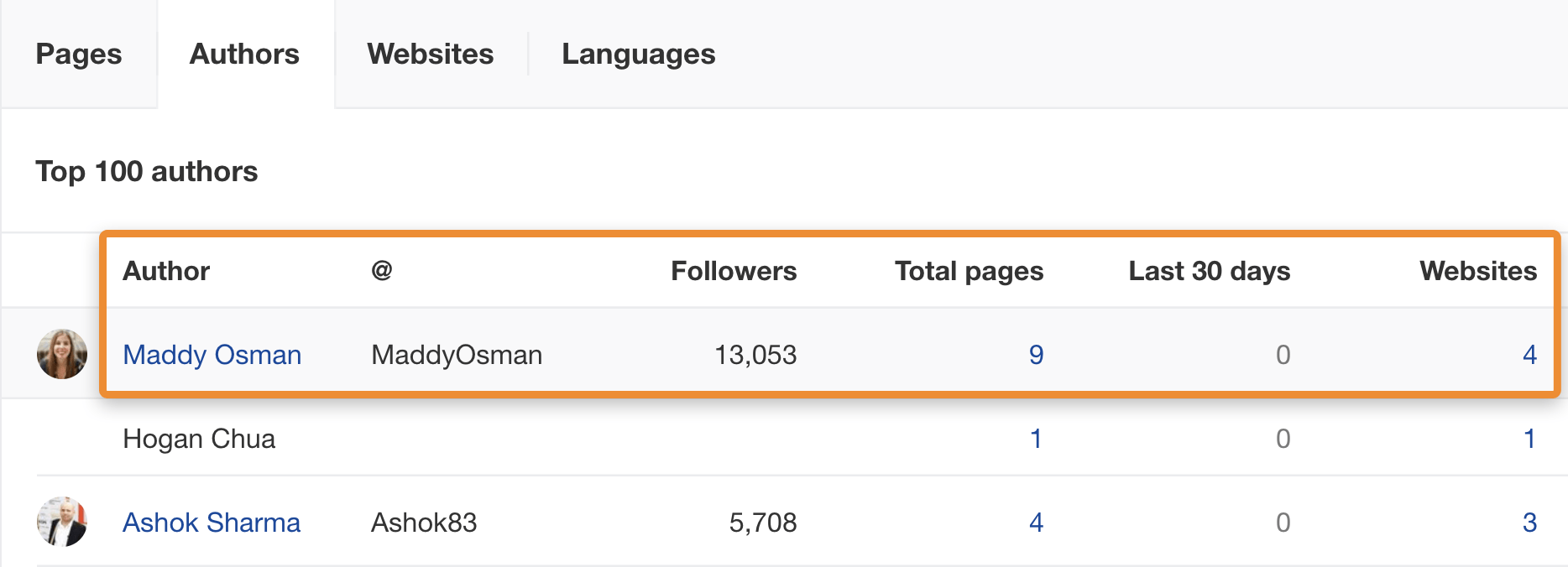Select the Authors tab
Viewport: 1568px width, 567px height.
pos(244,55)
